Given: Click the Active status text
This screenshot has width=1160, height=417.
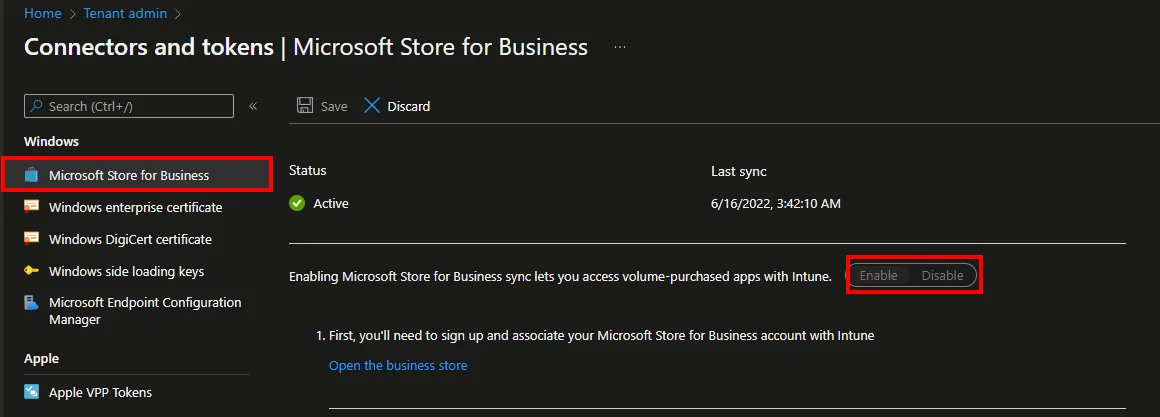Looking at the screenshot, I should coord(331,203).
